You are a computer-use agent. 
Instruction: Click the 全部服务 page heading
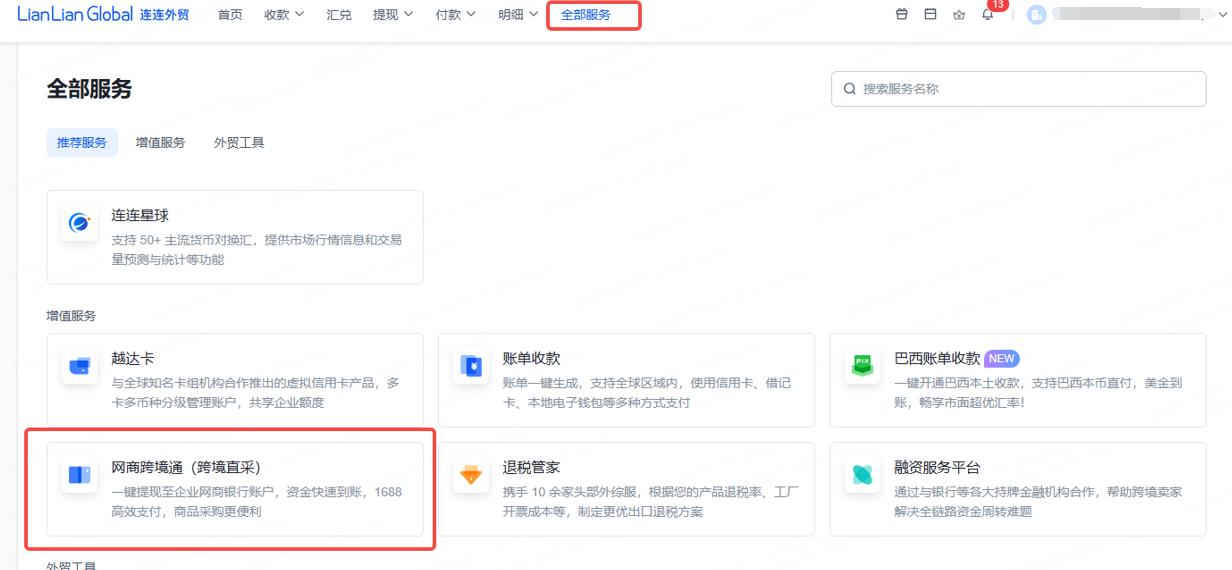pos(89,89)
